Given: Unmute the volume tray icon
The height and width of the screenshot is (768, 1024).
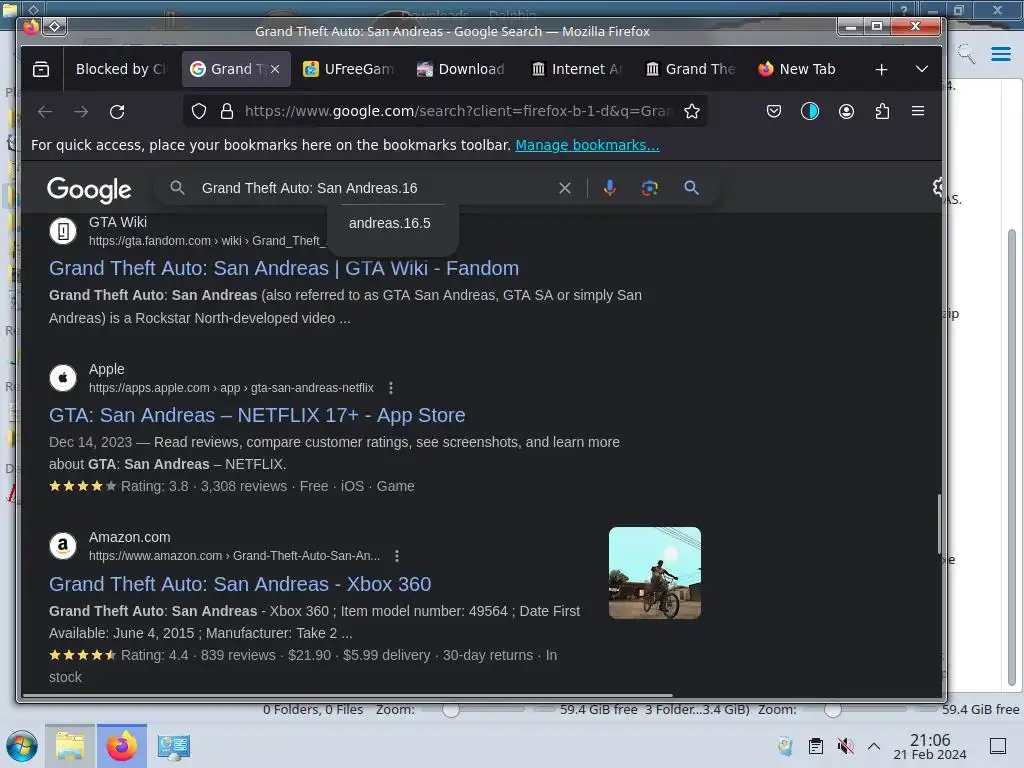Looking at the screenshot, I should (x=845, y=746).
